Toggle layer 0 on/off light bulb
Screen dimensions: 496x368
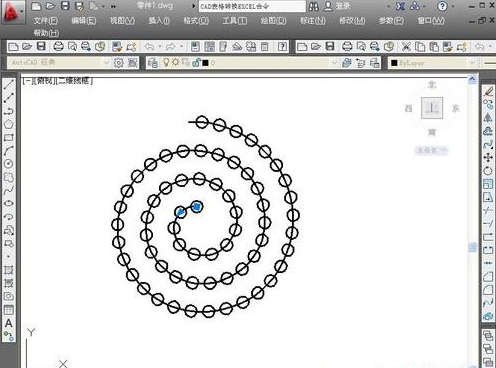point(166,62)
